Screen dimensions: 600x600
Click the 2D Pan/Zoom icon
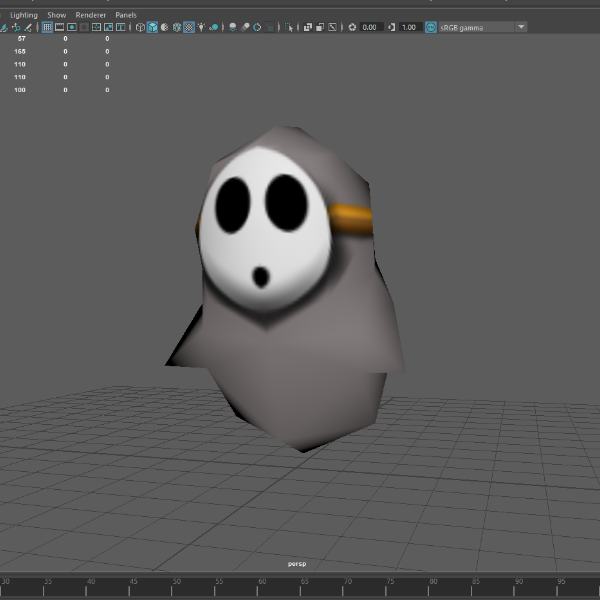[x=16, y=27]
